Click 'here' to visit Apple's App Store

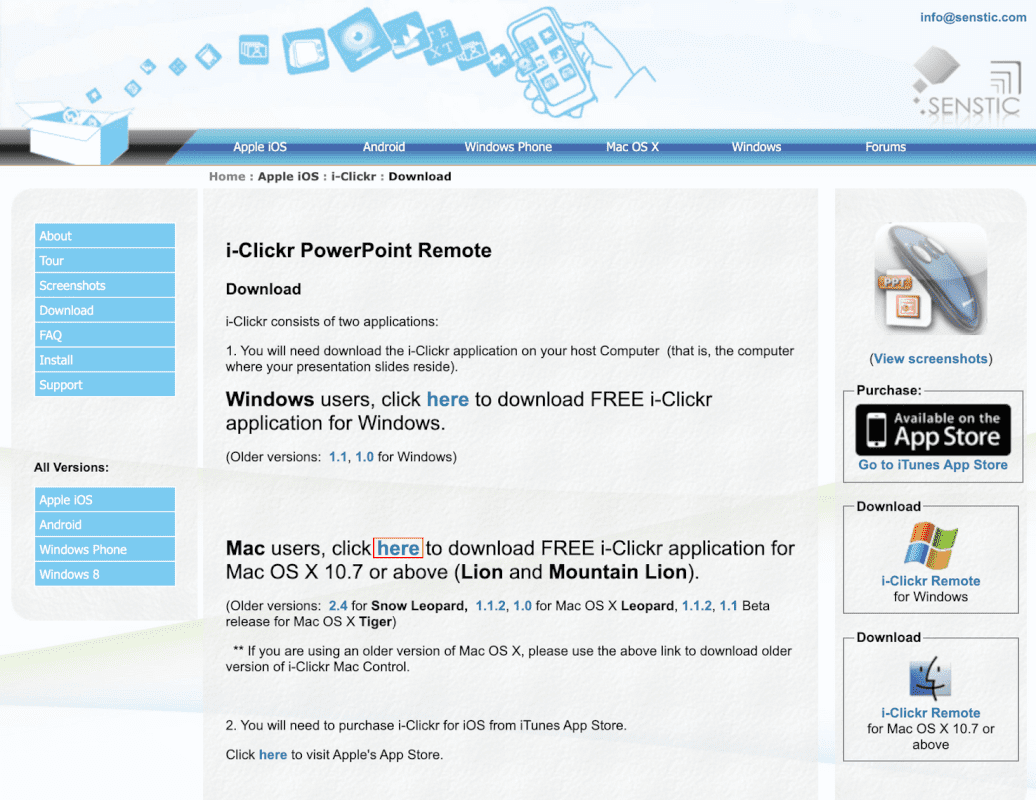coord(273,754)
